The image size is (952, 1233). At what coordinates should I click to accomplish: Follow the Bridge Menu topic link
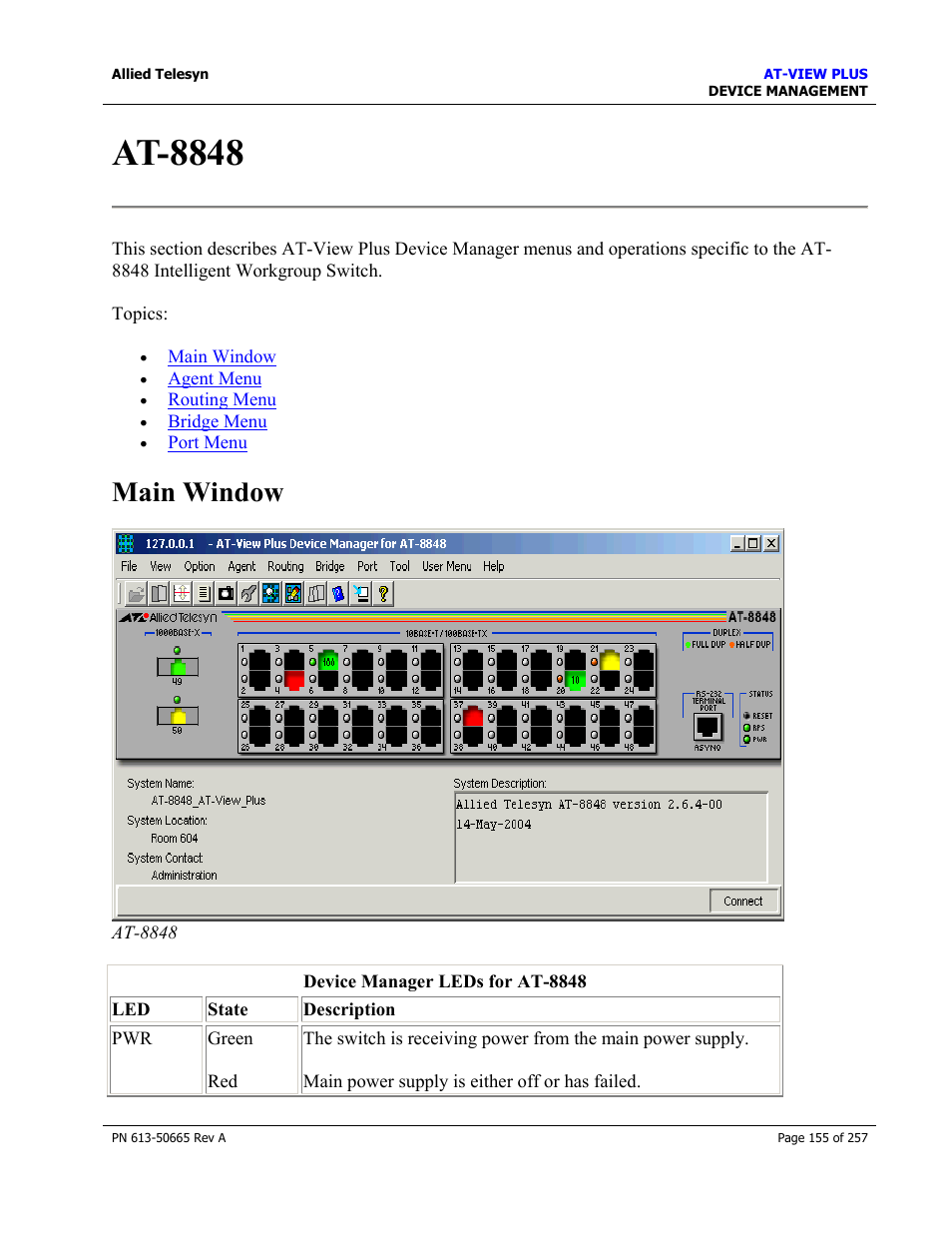tap(218, 421)
